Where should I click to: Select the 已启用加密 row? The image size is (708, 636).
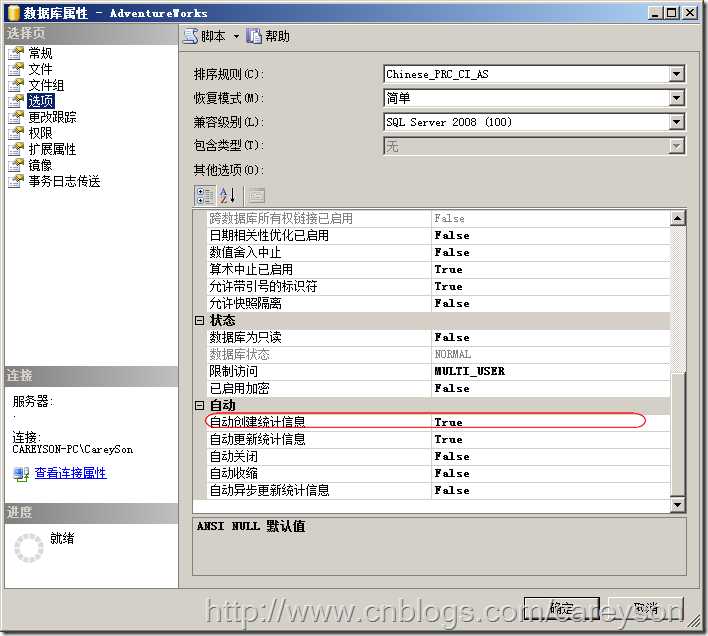(x=438, y=388)
